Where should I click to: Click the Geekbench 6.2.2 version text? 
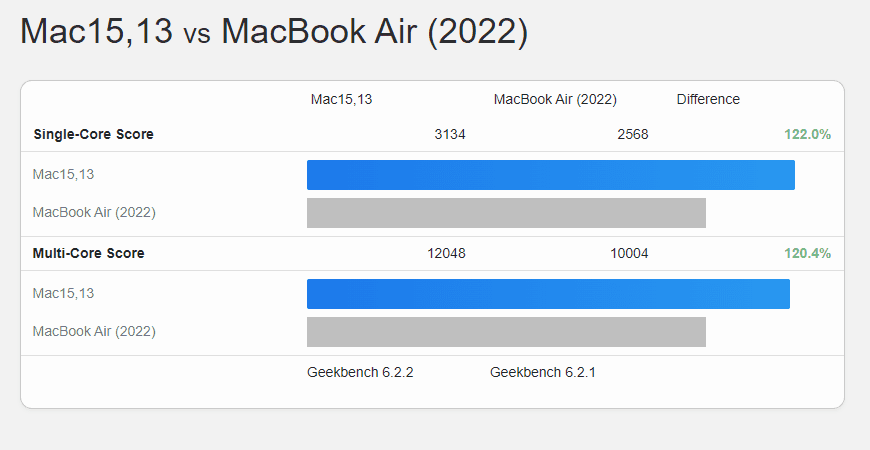pyautogui.click(x=360, y=372)
